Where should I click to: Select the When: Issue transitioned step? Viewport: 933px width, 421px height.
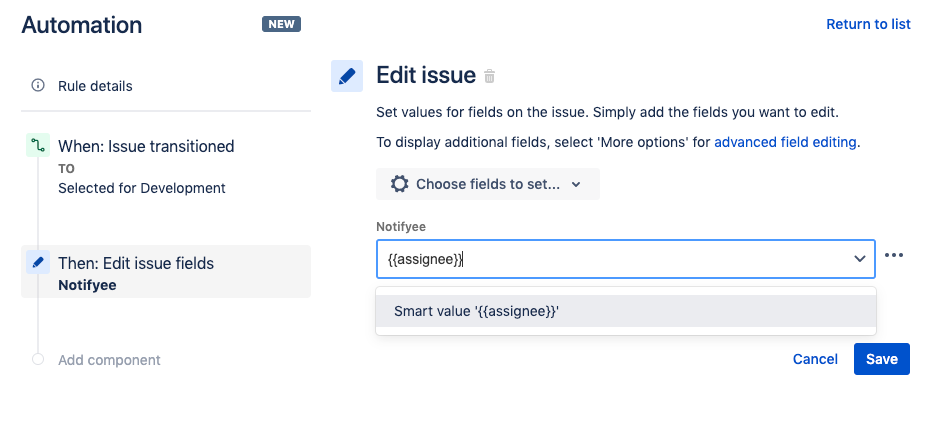(146, 147)
